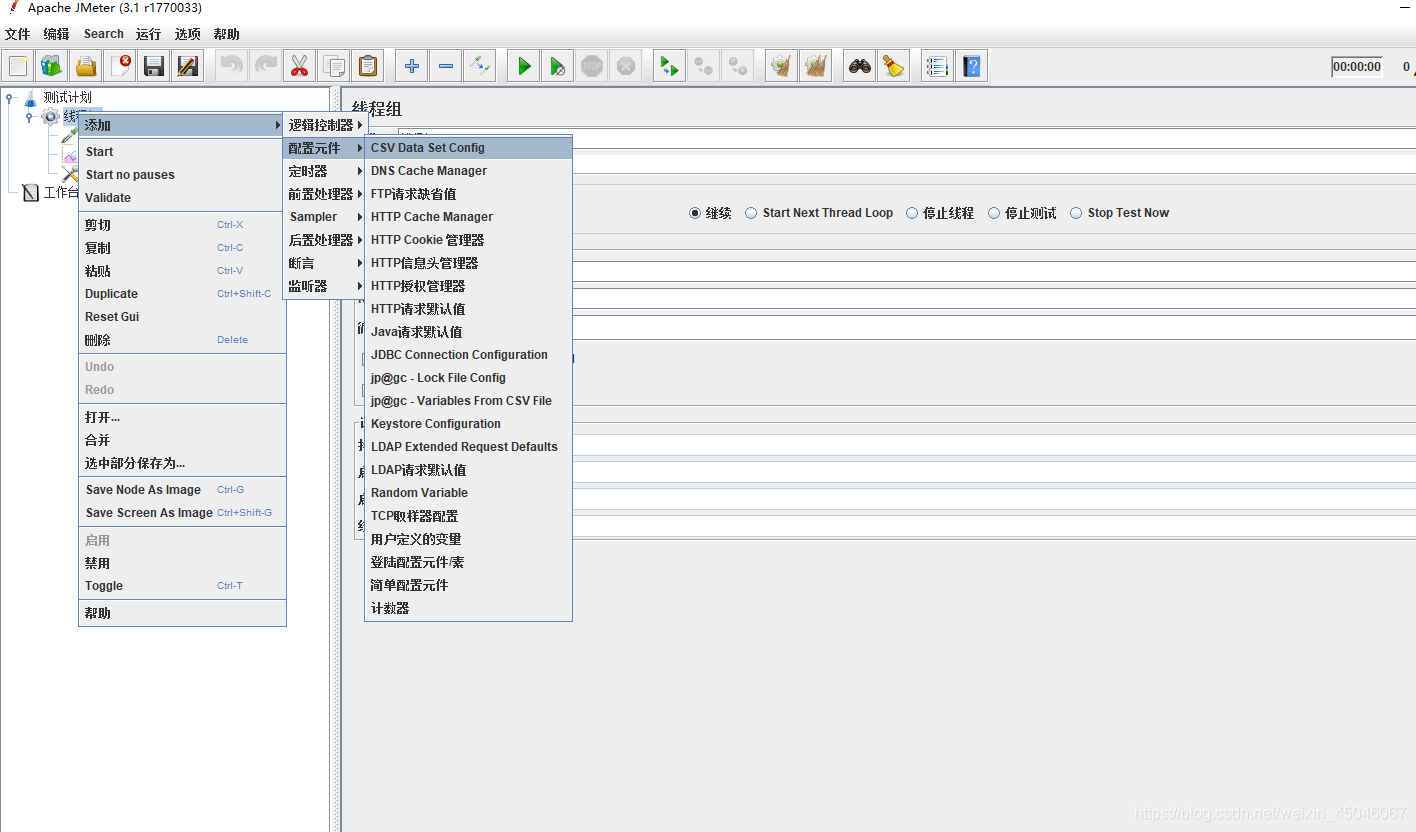1416x832 pixels.
Task: Collapse the 测试计划 tree node toggle
Action: click(10, 98)
